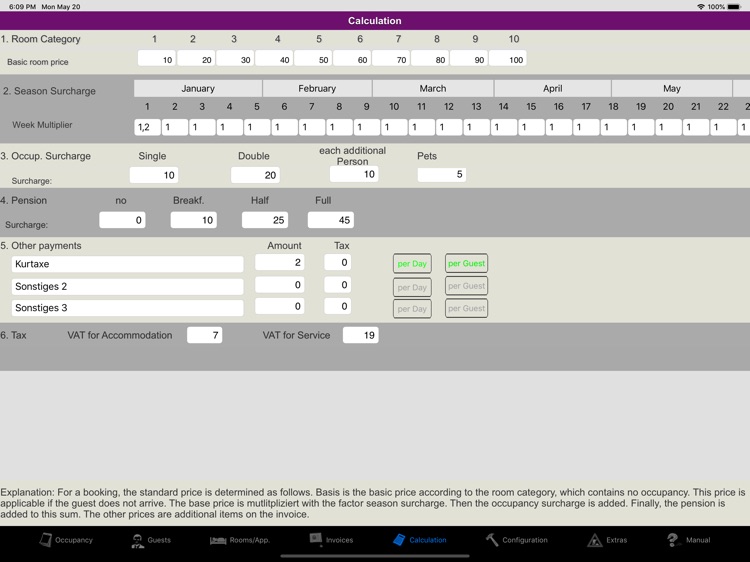The height and width of the screenshot is (562, 750).
Task: Switch to the Manual tab label
Action: [x=698, y=540]
